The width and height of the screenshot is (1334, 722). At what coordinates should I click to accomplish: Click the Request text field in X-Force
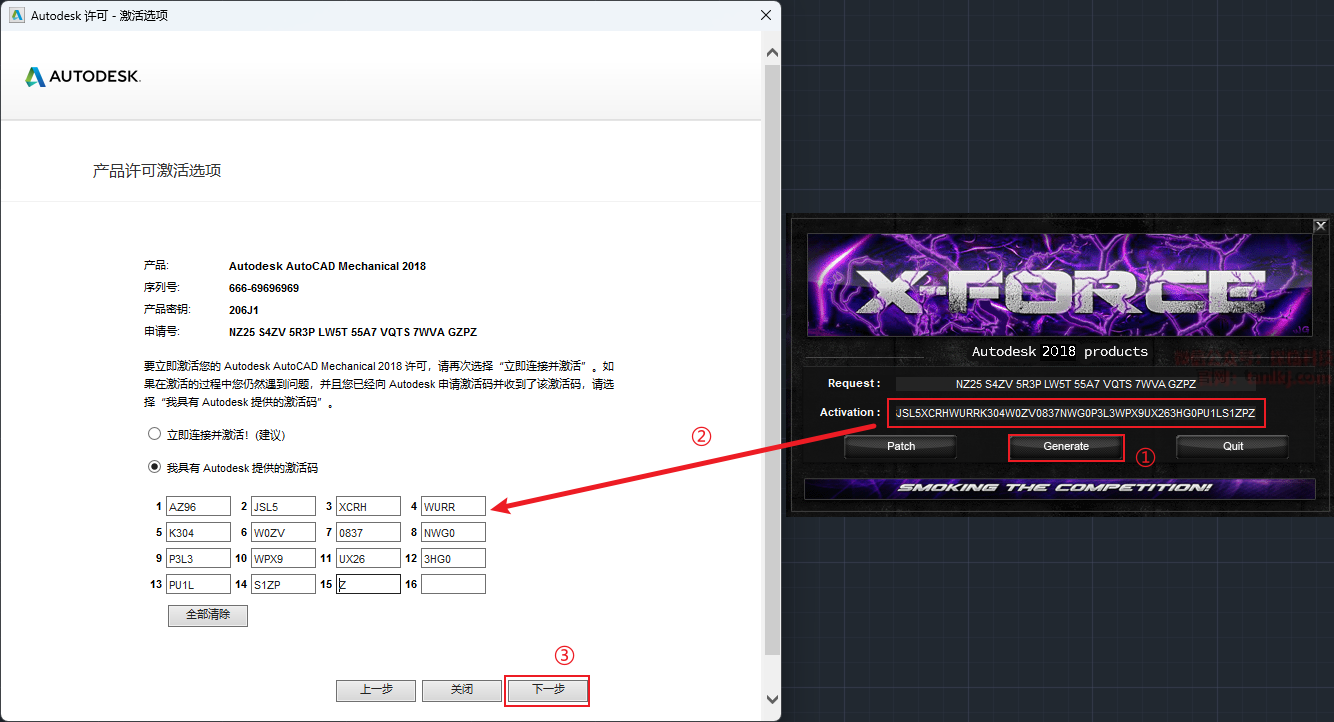1075,384
